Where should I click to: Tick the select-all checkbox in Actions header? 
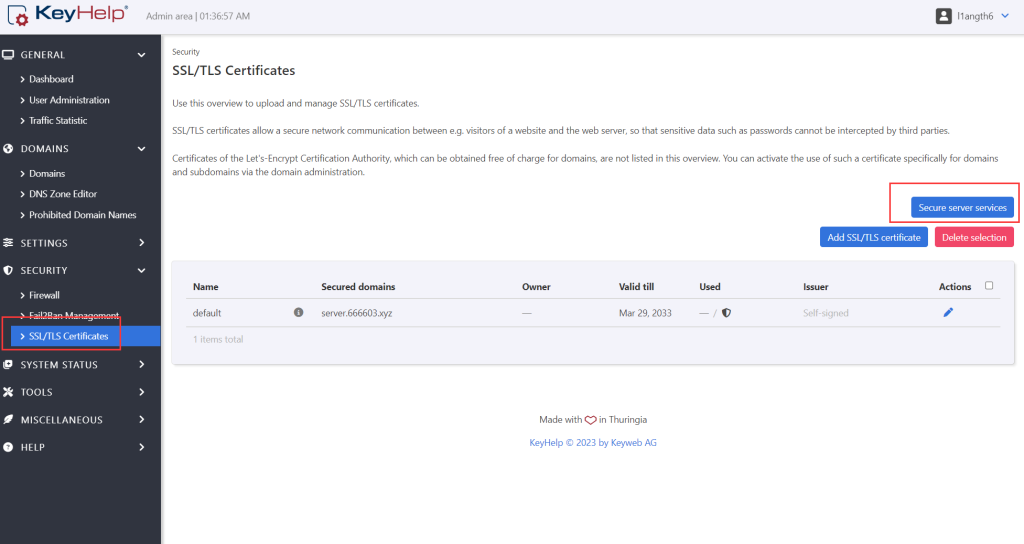989,286
